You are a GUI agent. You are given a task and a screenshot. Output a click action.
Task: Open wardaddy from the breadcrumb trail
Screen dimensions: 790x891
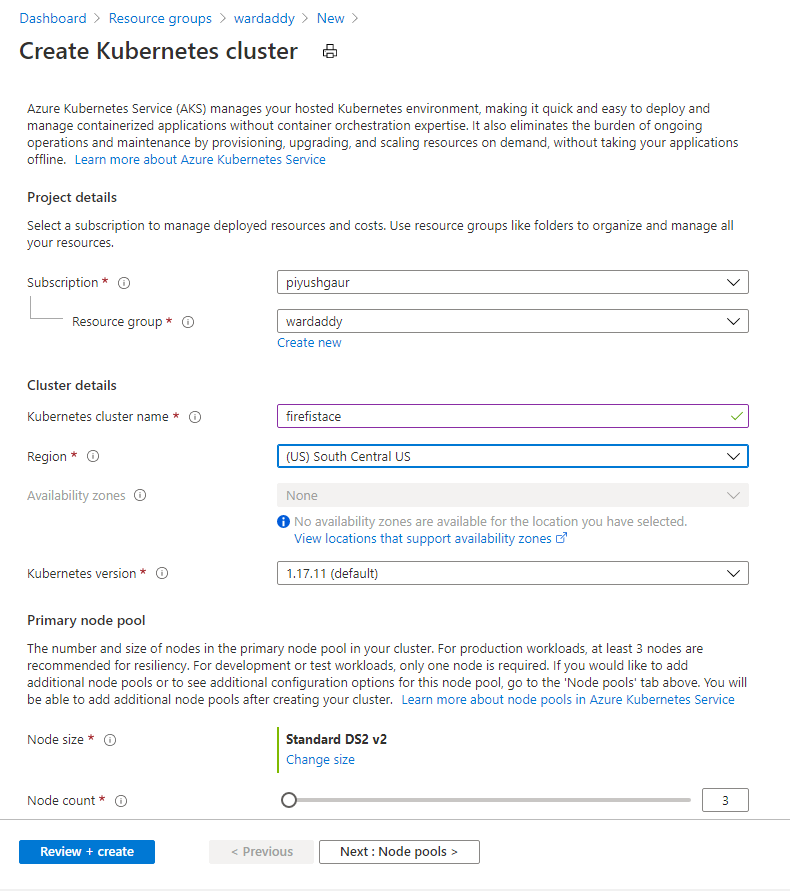click(x=264, y=18)
